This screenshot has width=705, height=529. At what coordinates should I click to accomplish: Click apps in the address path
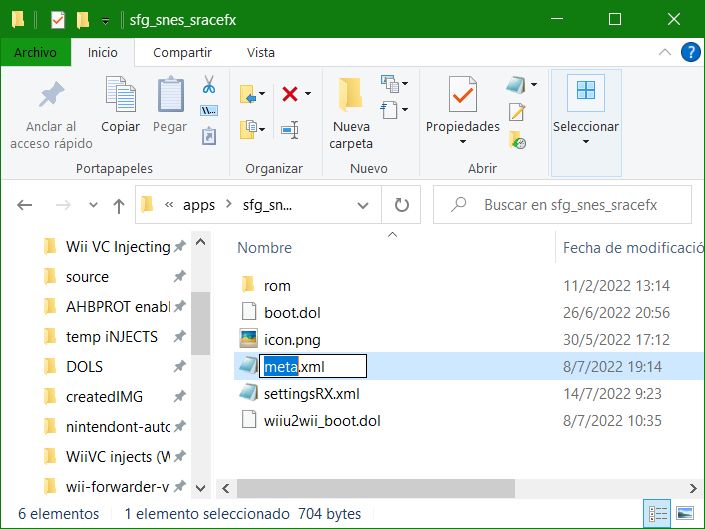click(199, 205)
